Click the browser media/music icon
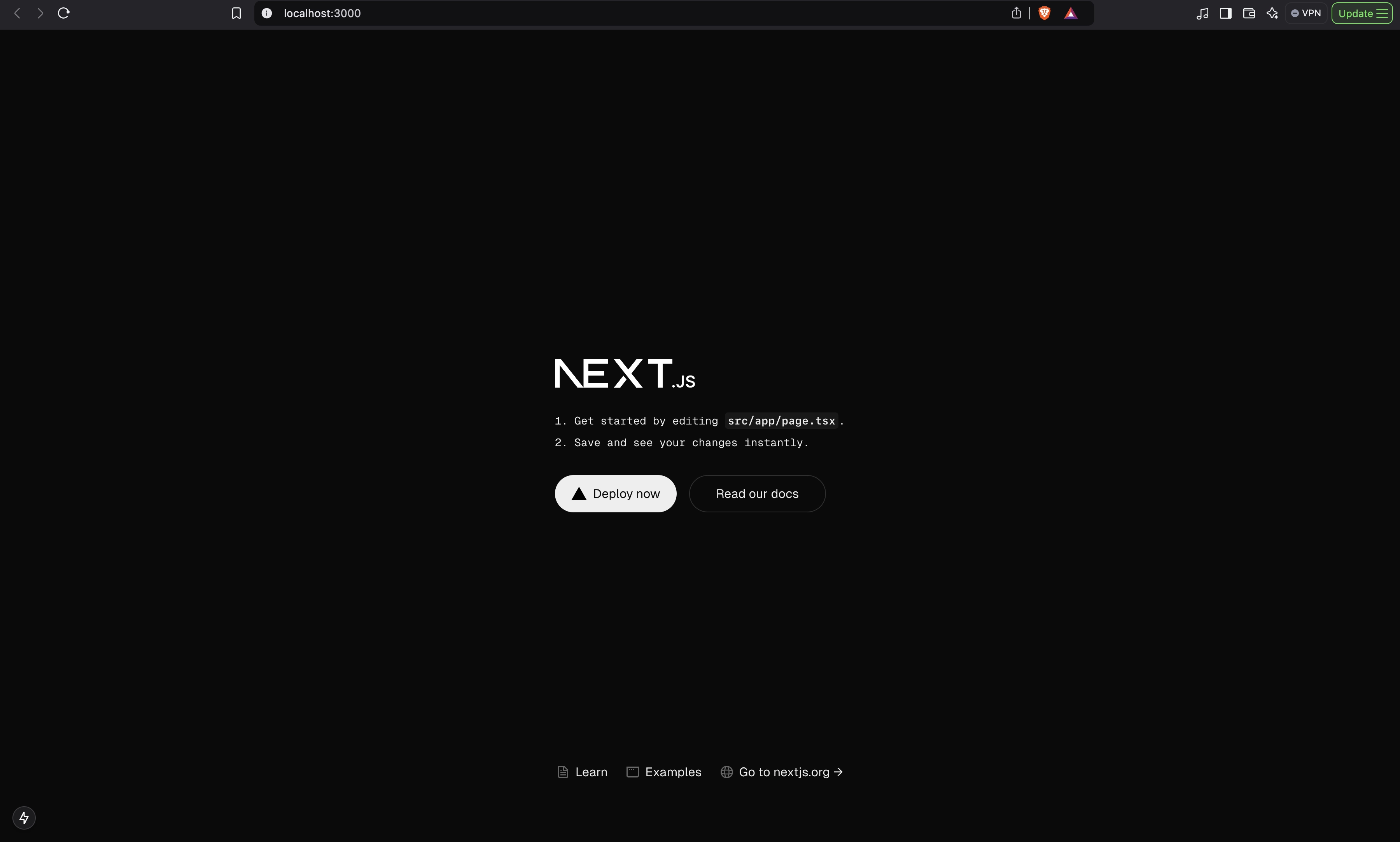The image size is (1400, 842). pyautogui.click(x=1201, y=13)
